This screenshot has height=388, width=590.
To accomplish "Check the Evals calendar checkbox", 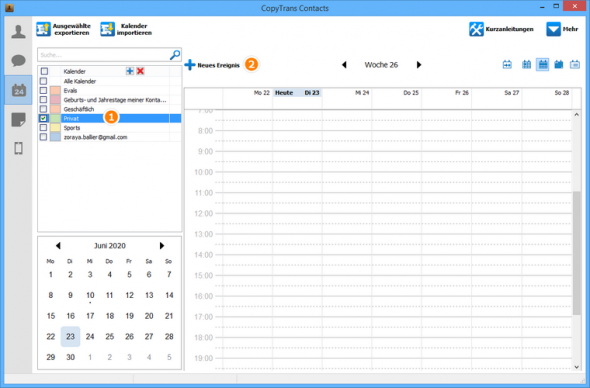I will point(44,90).
